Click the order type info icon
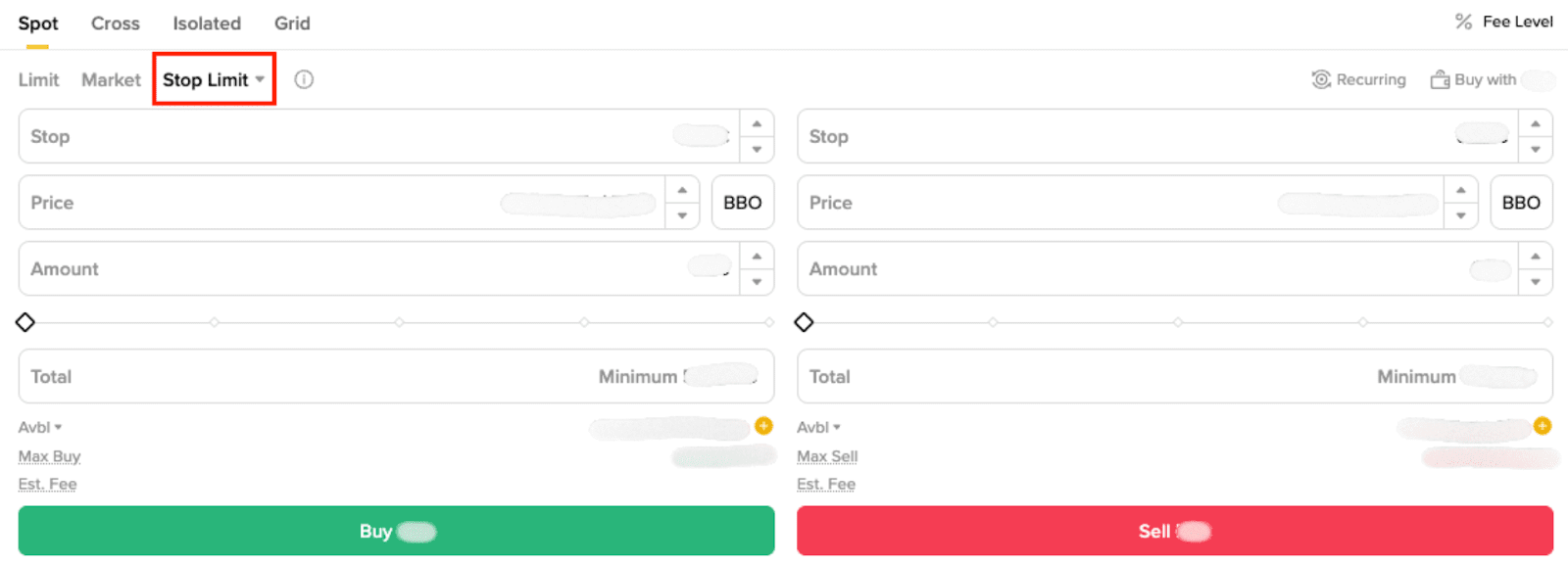 pos(304,79)
